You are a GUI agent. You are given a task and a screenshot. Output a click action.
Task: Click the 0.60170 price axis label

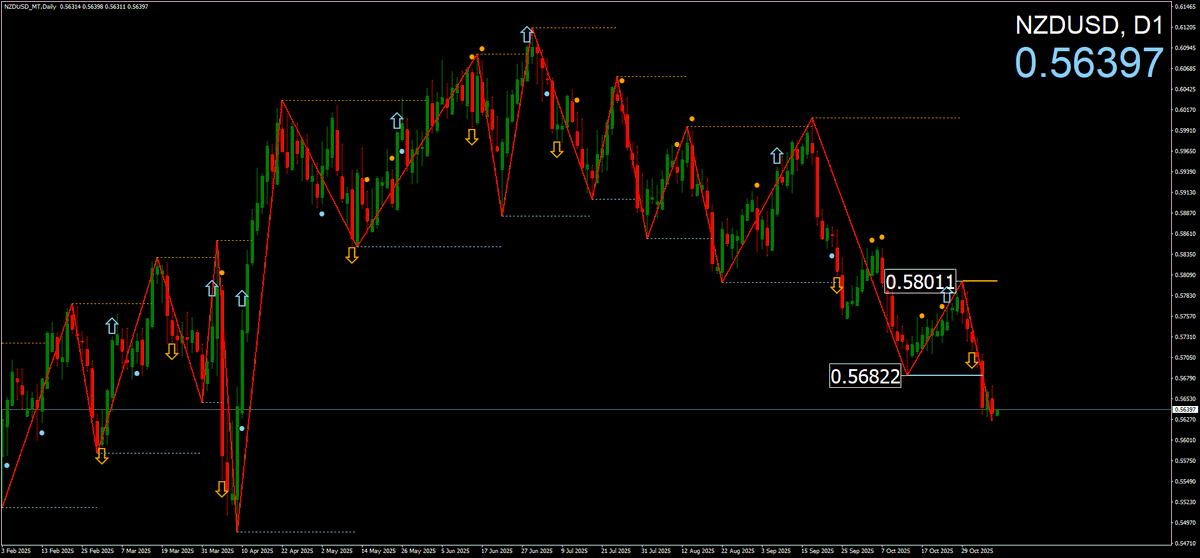click(1185, 110)
